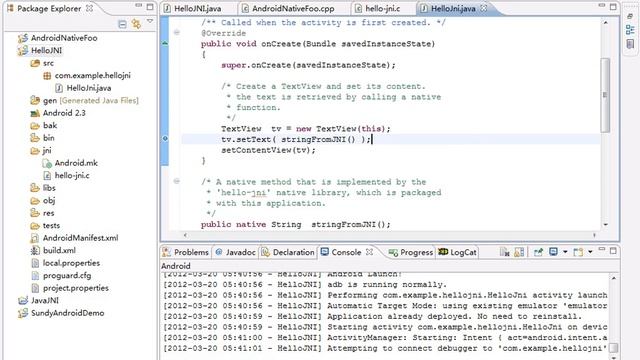Viewport: 640px width, 360px height.
Task: Toggle Link with Editor in Package Explorer
Action: [x=136, y=24]
